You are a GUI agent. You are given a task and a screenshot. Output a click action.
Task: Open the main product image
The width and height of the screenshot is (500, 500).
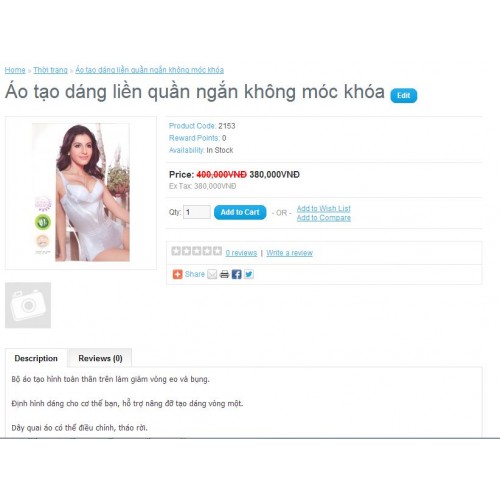point(81,193)
